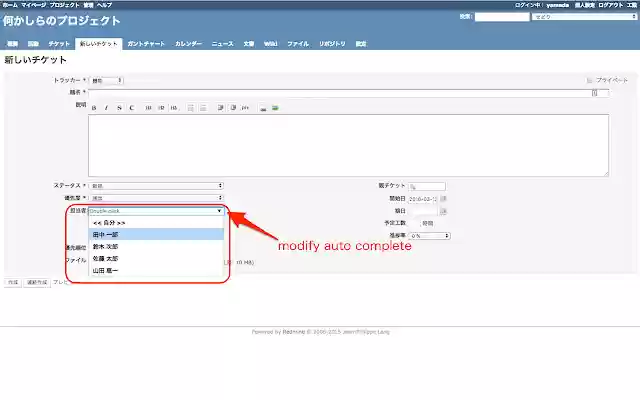The image size is (640, 400).
Task: Insert image icon in description toolbar
Action: 276,108
